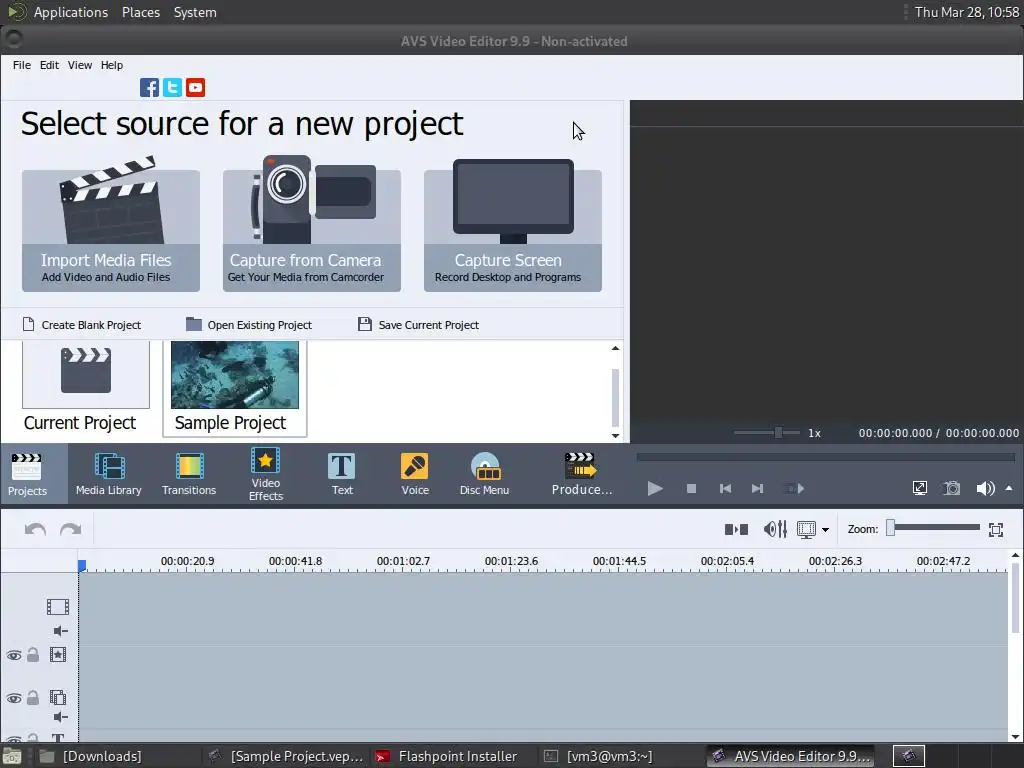
Task: Toggle the preview volume speaker
Action: pyautogui.click(x=985, y=488)
